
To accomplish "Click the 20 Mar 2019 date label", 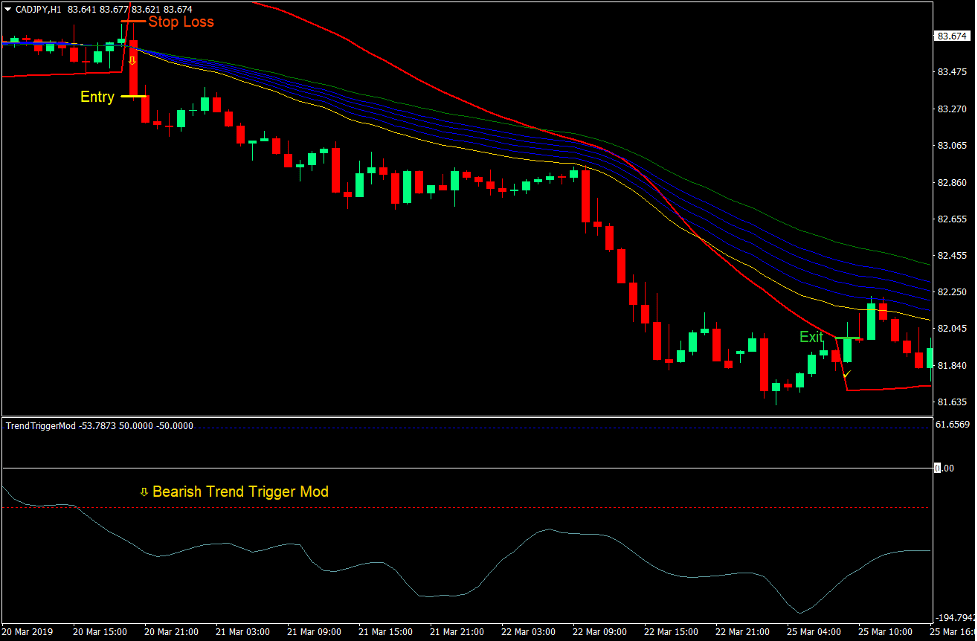I will 28,632.
